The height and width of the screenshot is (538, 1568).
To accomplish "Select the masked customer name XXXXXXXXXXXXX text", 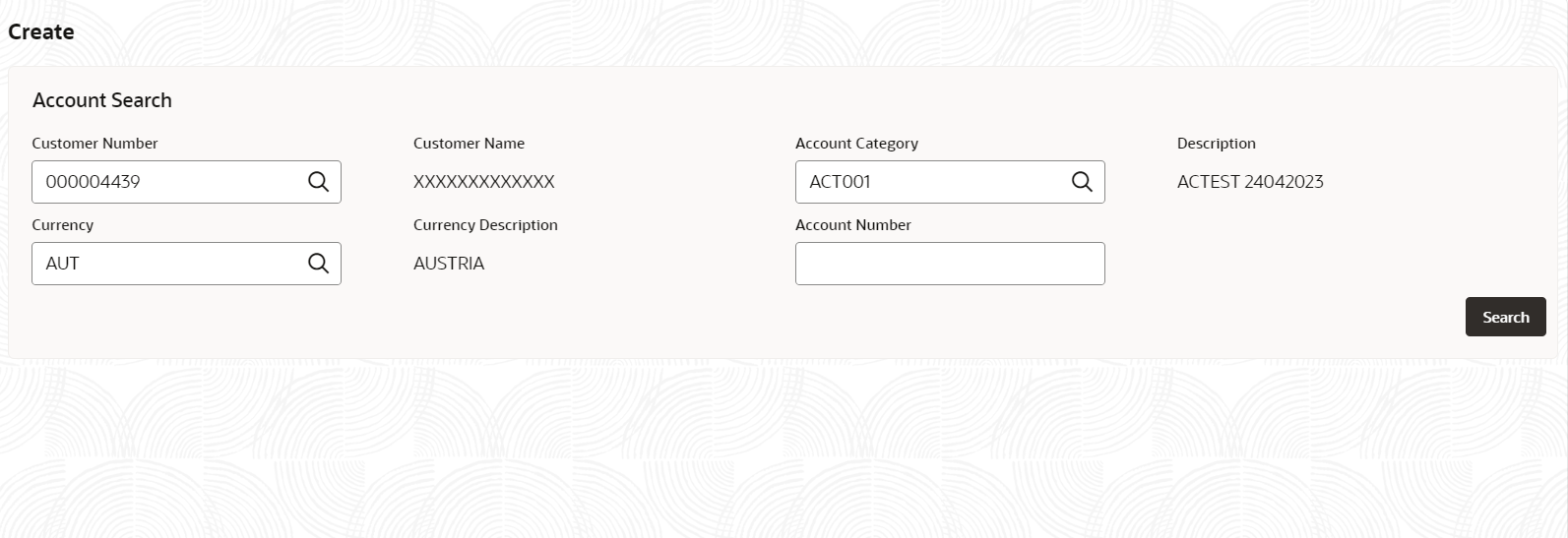I will click(x=483, y=182).
